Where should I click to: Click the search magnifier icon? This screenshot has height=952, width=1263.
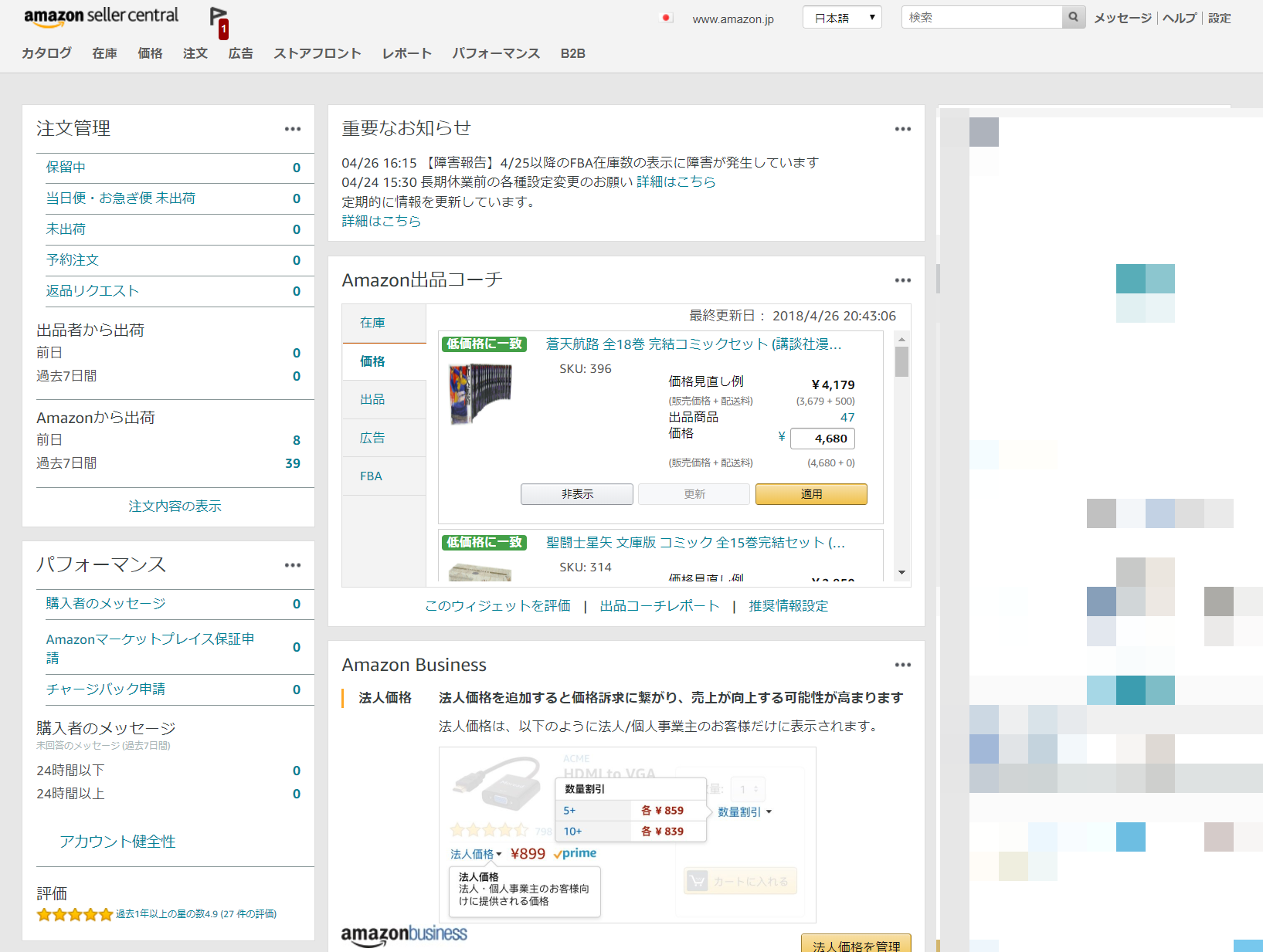pyautogui.click(x=1073, y=17)
